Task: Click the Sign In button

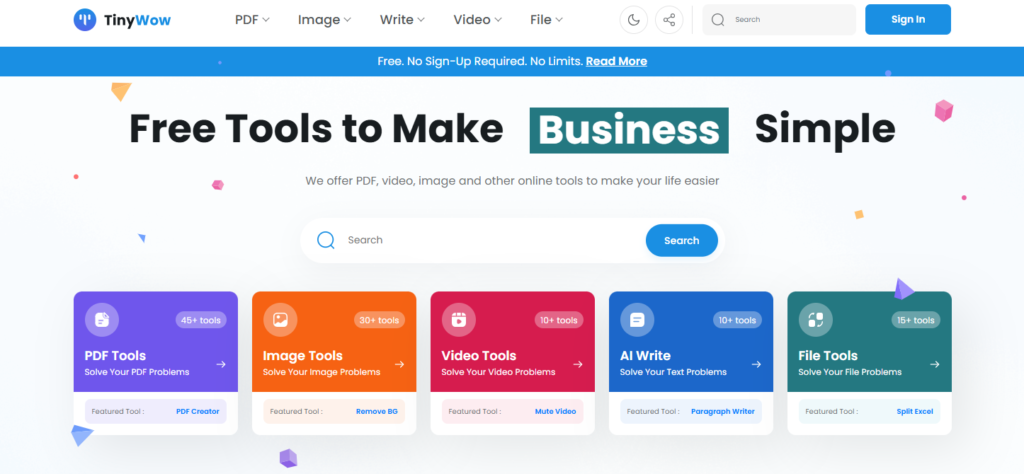Action: point(908,20)
